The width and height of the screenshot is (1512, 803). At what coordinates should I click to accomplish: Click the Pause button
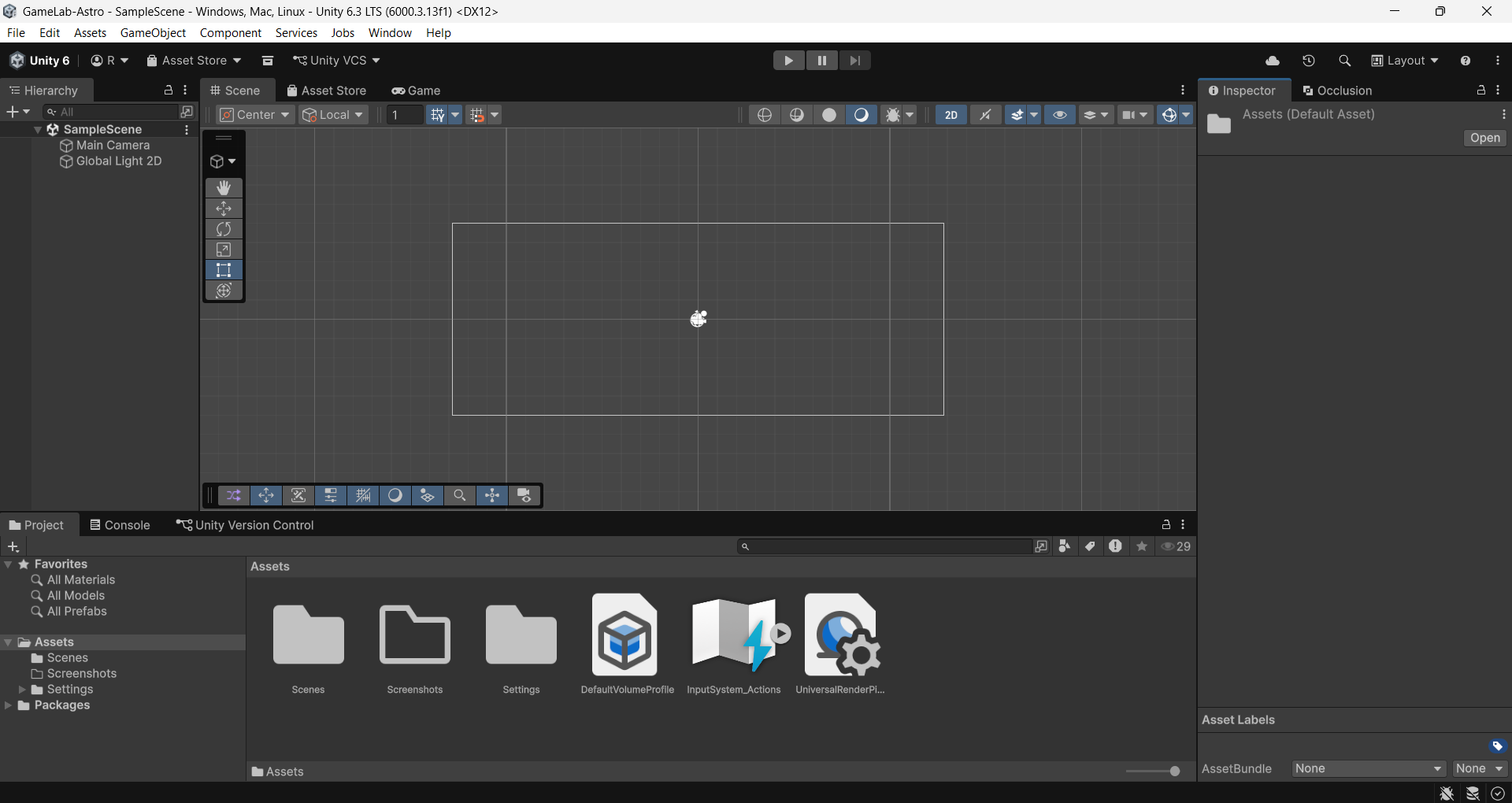click(x=821, y=61)
